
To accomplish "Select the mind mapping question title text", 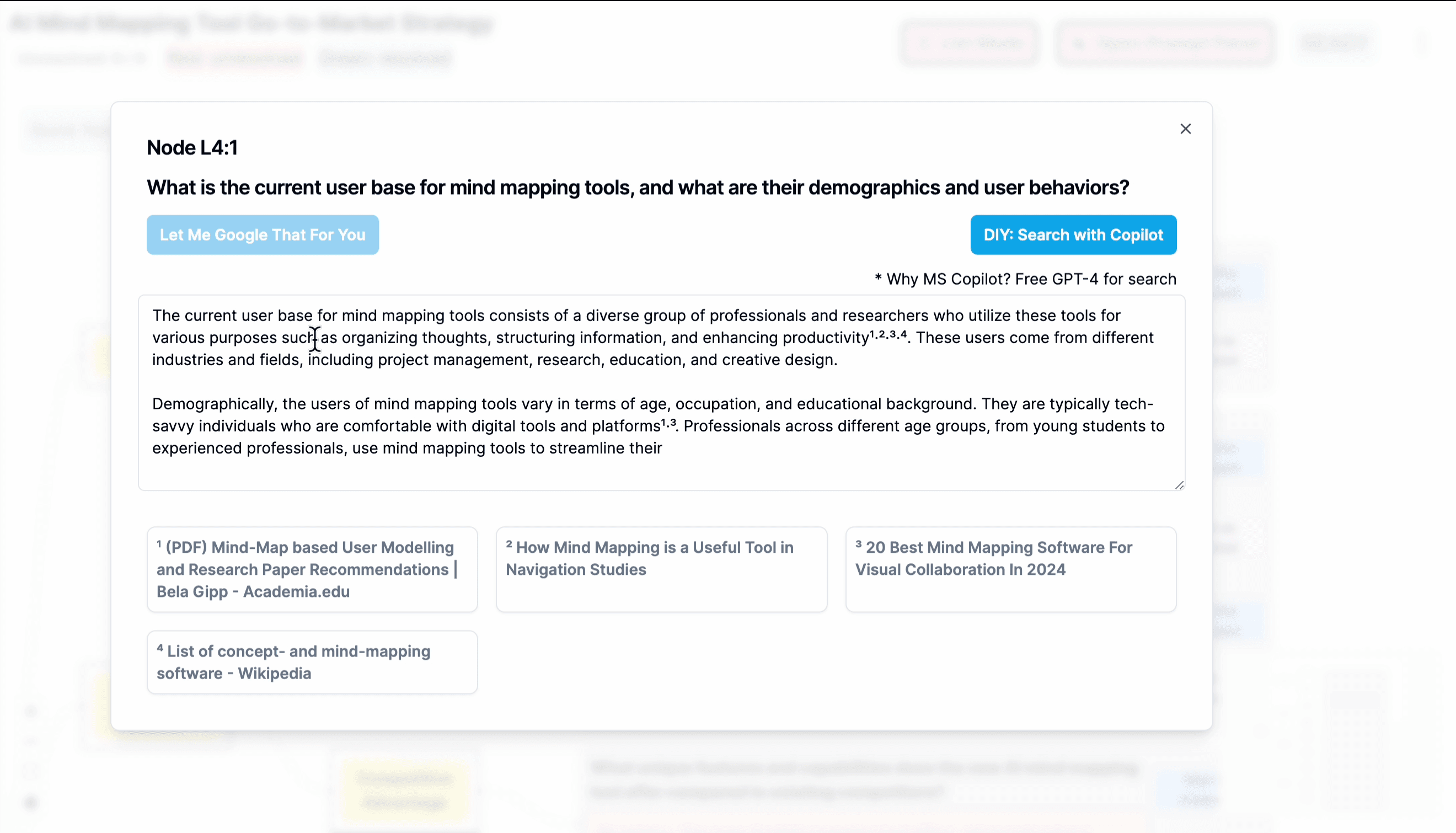I will click(637, 188).
